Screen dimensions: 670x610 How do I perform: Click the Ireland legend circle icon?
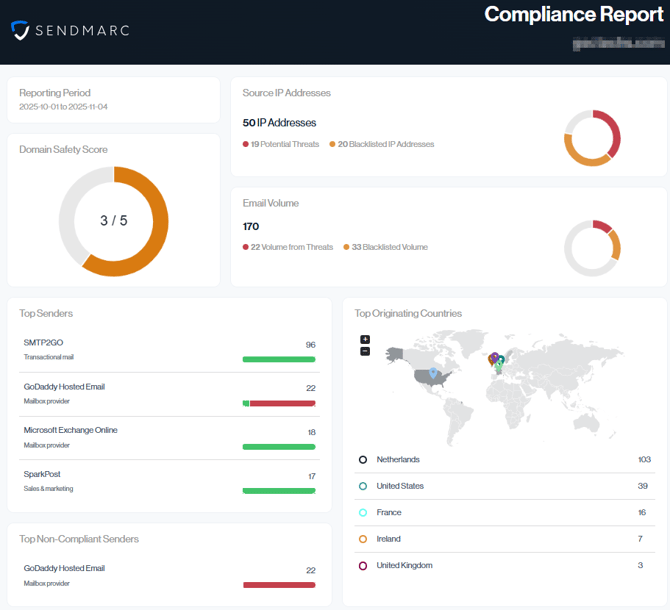363,539
